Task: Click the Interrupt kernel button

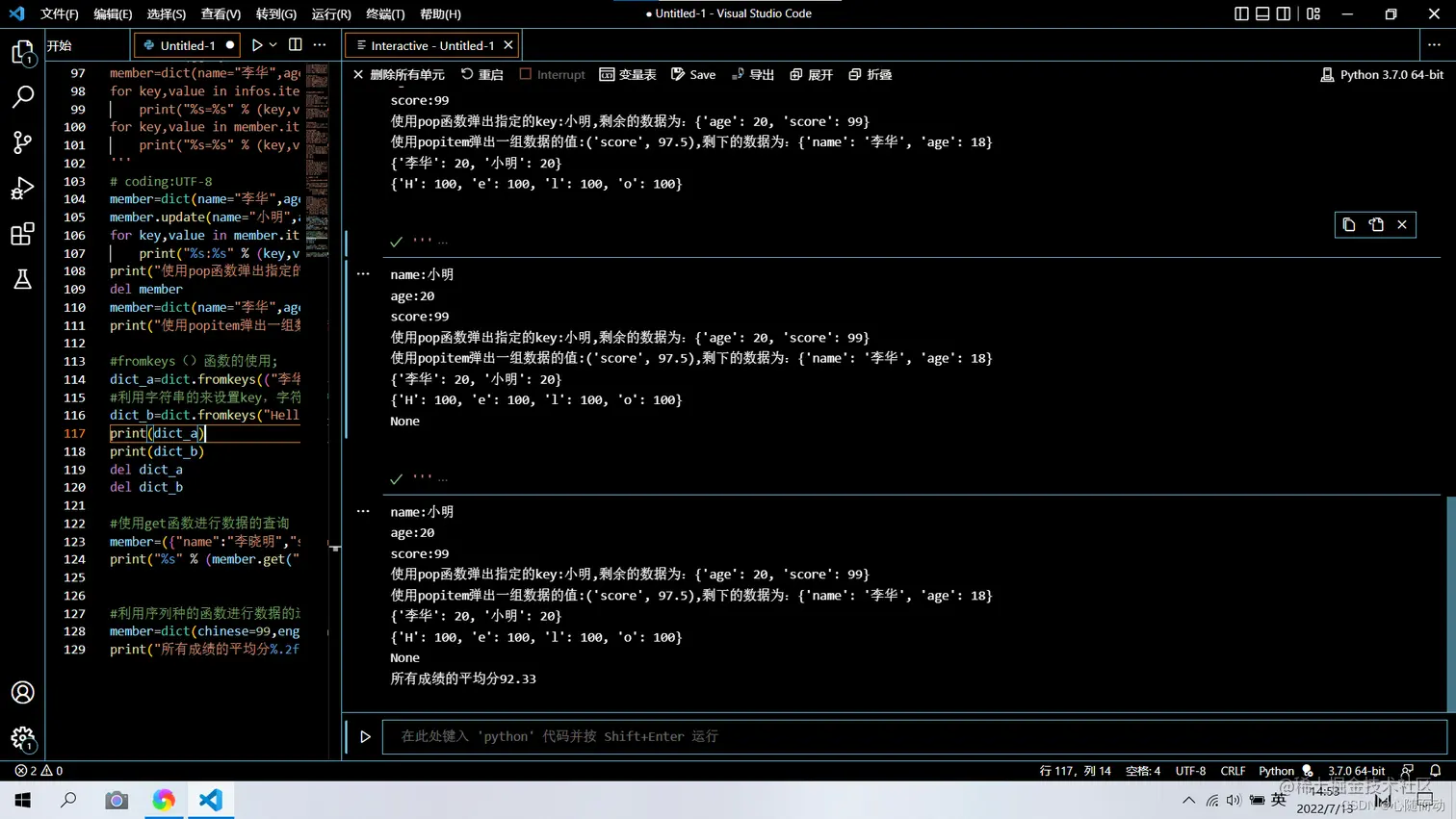Action: click(x=553, y=74)
